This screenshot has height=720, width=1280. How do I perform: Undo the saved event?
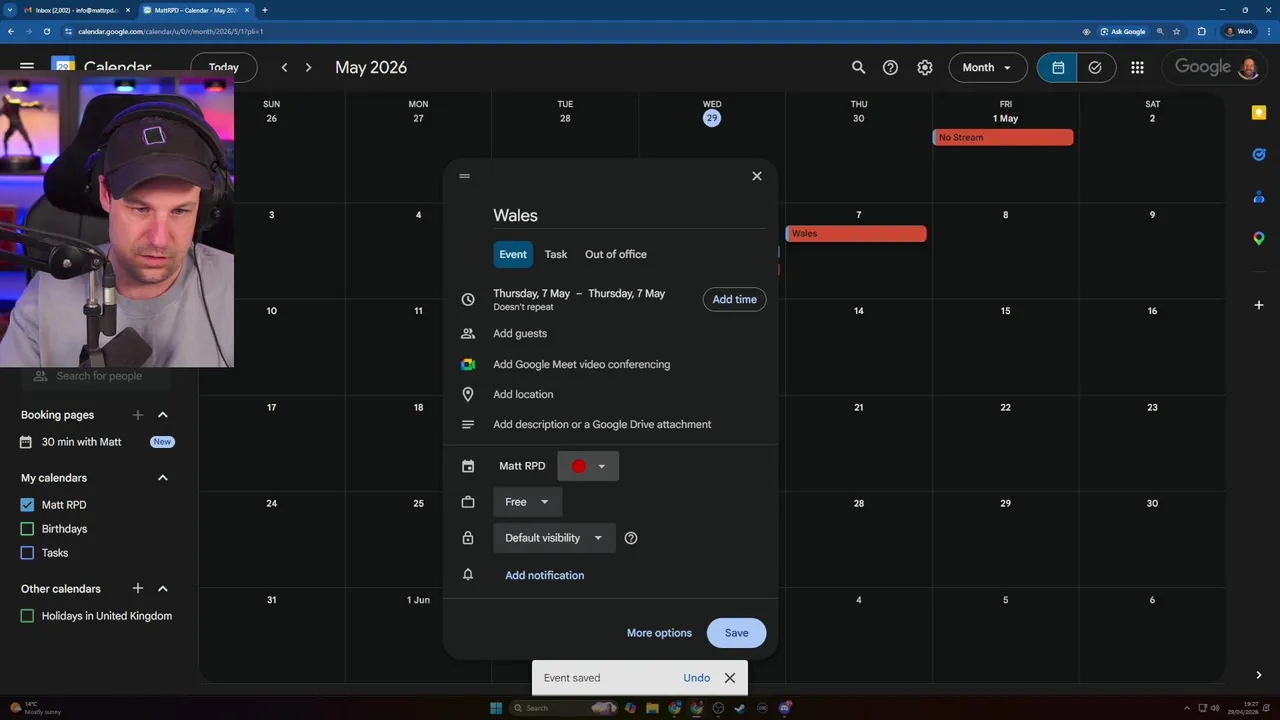click(697, 678)
